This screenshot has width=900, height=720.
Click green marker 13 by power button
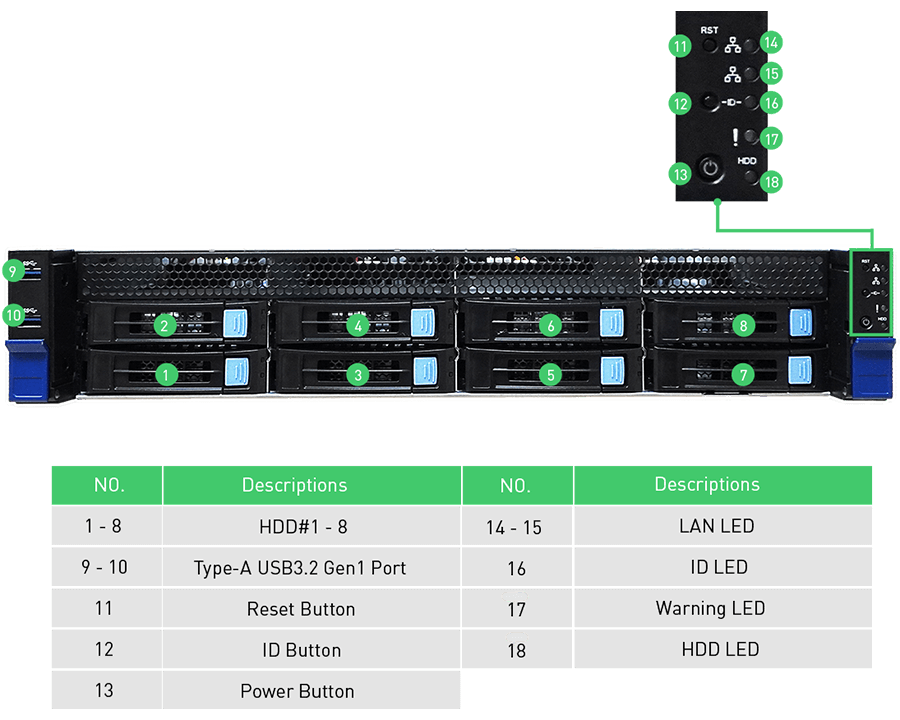coord(681,173)
